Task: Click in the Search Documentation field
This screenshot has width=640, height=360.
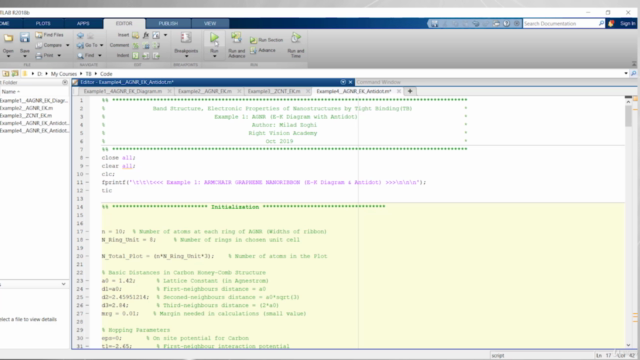Action: point(560,24)
